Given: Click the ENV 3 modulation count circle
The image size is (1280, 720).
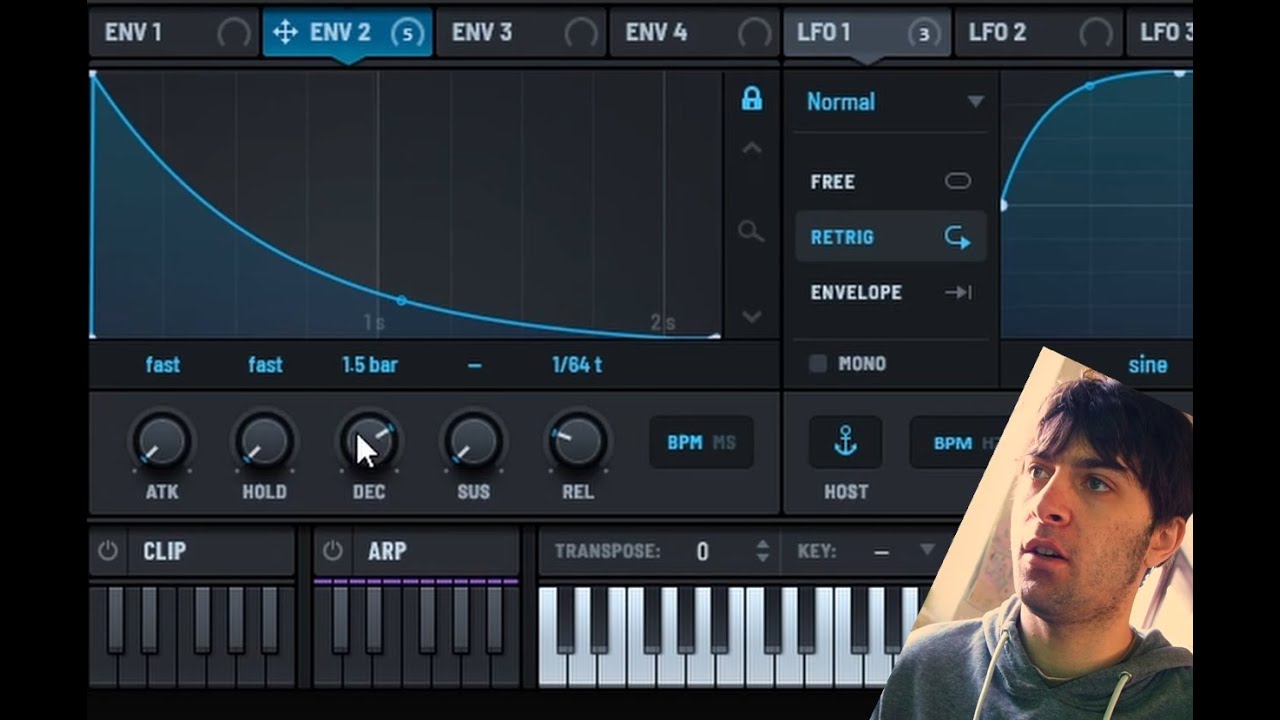Looking at the screenshot, I should coord(581,33).
